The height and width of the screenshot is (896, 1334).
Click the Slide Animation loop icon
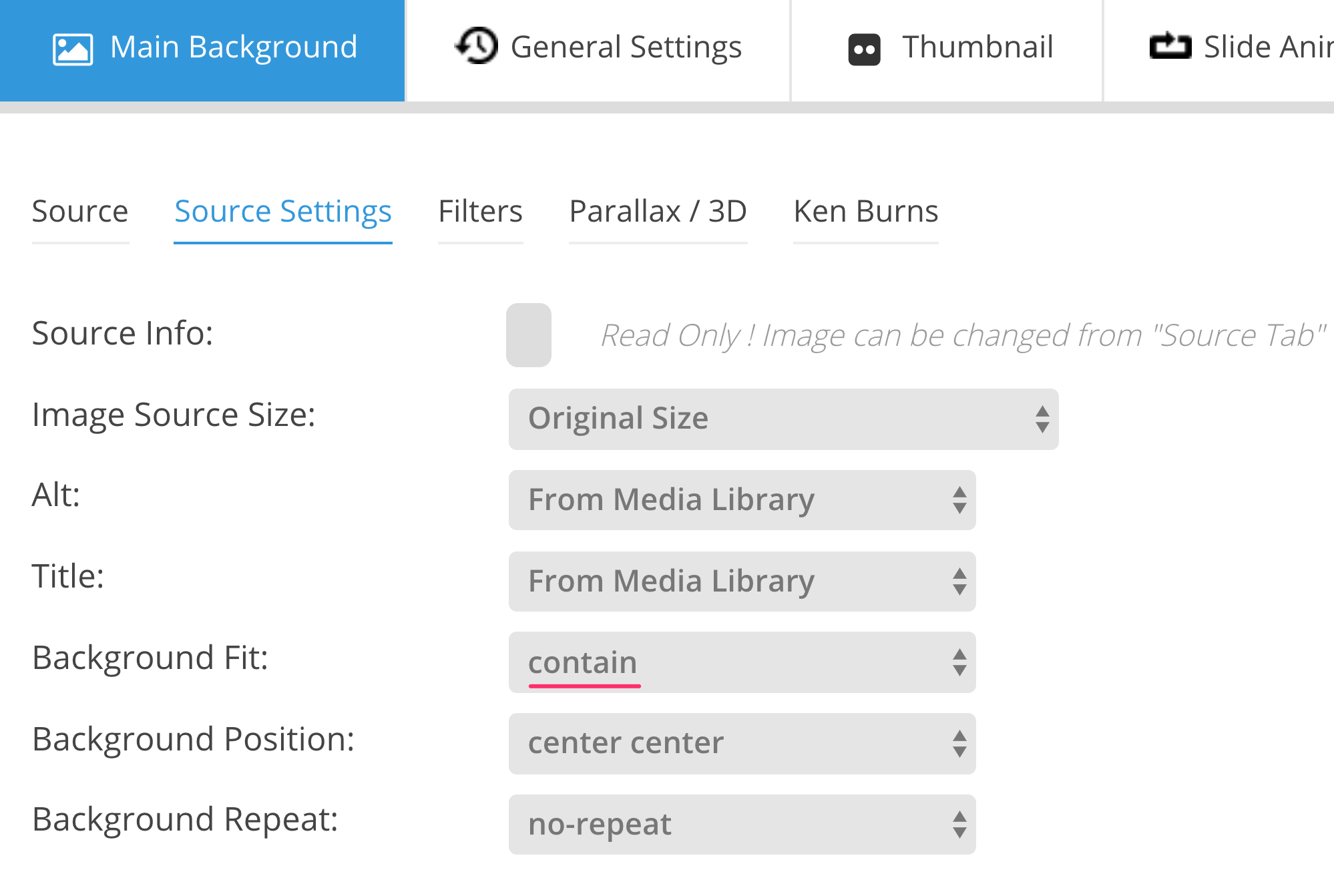click(x=1170, y=46)
